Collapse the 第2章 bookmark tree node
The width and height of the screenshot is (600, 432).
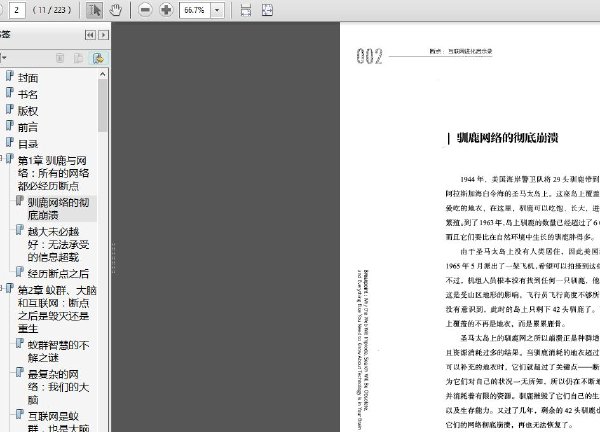(1, 287)
